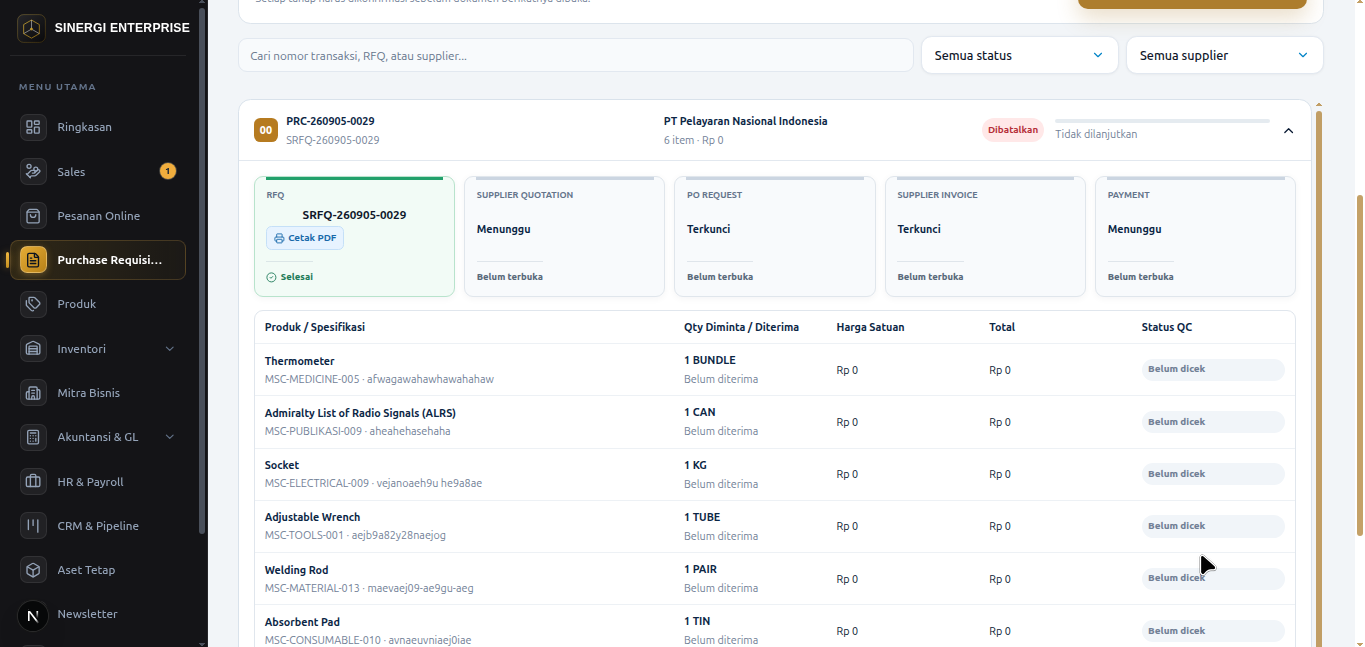Click the Aset Tetap box icon
This screenshot has height=647, width=1365.
coord(33,570)
